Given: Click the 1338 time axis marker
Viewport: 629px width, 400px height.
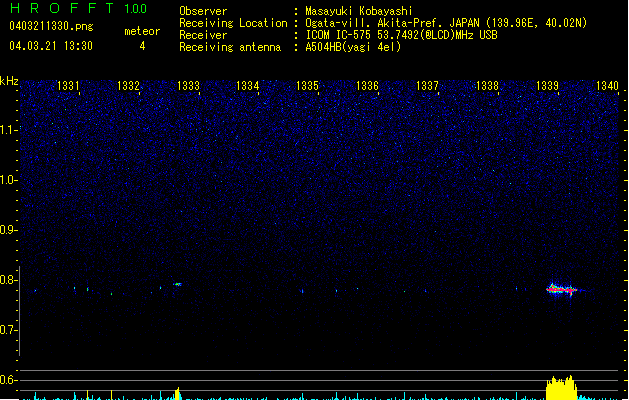Looking at the screenshot, I should 487,86.
